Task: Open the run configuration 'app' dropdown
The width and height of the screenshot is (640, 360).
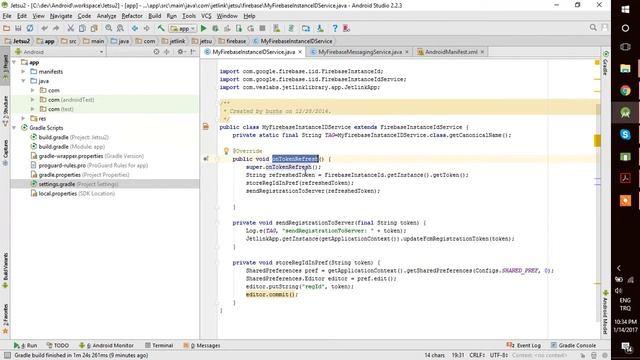Action: click(183, 29)
